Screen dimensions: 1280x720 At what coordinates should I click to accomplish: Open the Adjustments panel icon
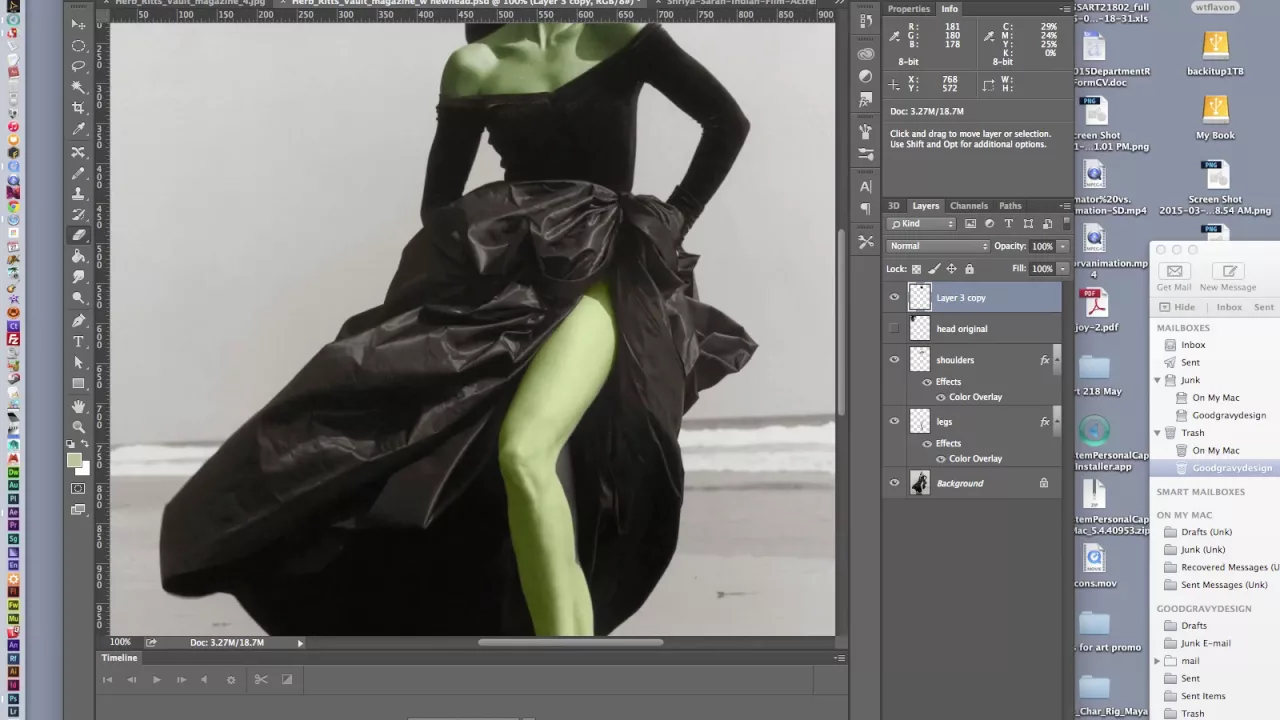click(x=866, y=76)
